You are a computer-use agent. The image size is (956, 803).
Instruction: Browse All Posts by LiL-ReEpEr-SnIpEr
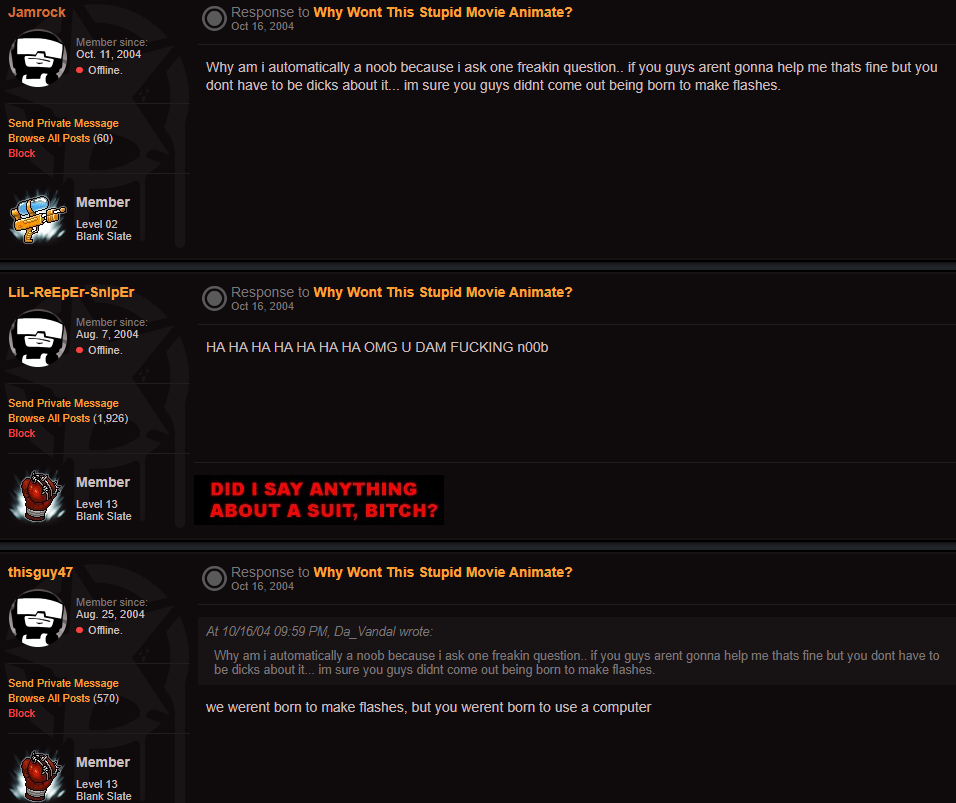(x=49, y=418)
